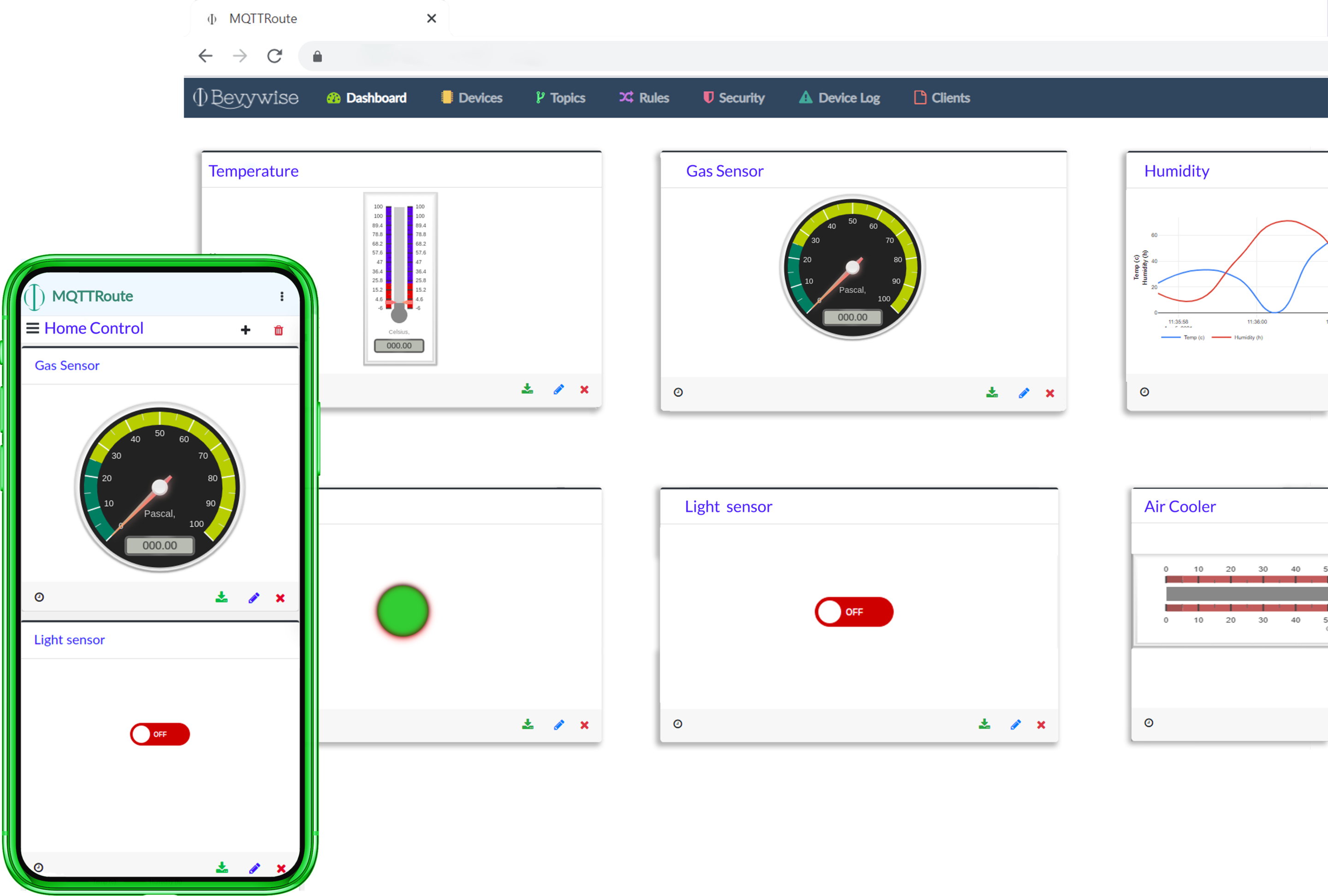The width and height of the screenshot is (1328, 896).
Task: Switch to the Topics tab
Action: coord(559,97)
